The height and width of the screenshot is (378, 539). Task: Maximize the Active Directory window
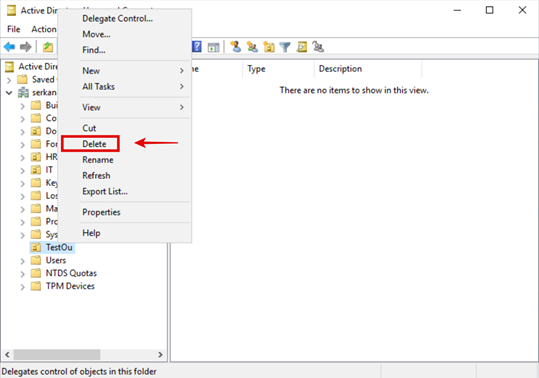pyautogui.click(x=490, y=10)
